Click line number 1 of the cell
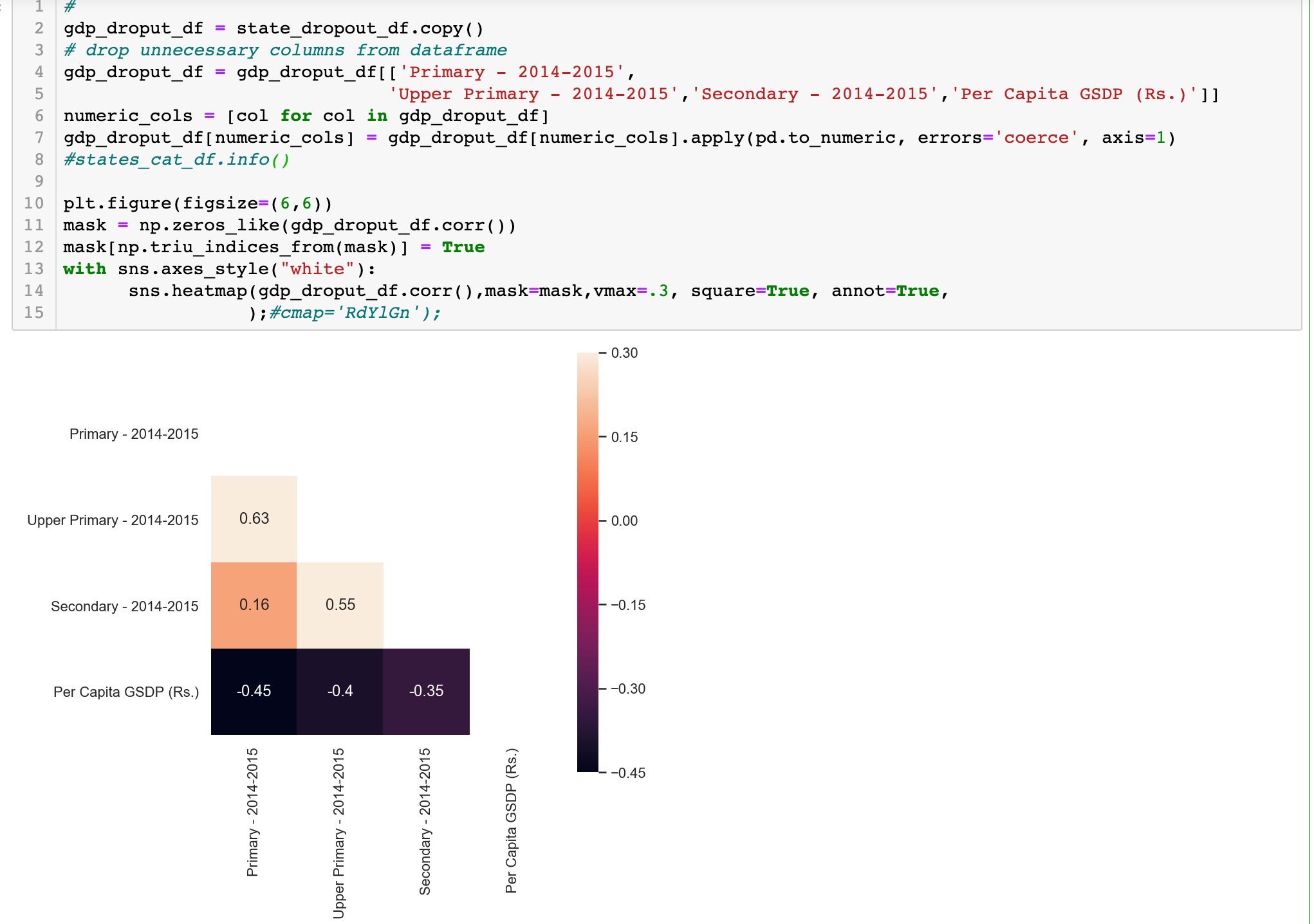This screenshot has height=924, width=1314. point(39,6)
